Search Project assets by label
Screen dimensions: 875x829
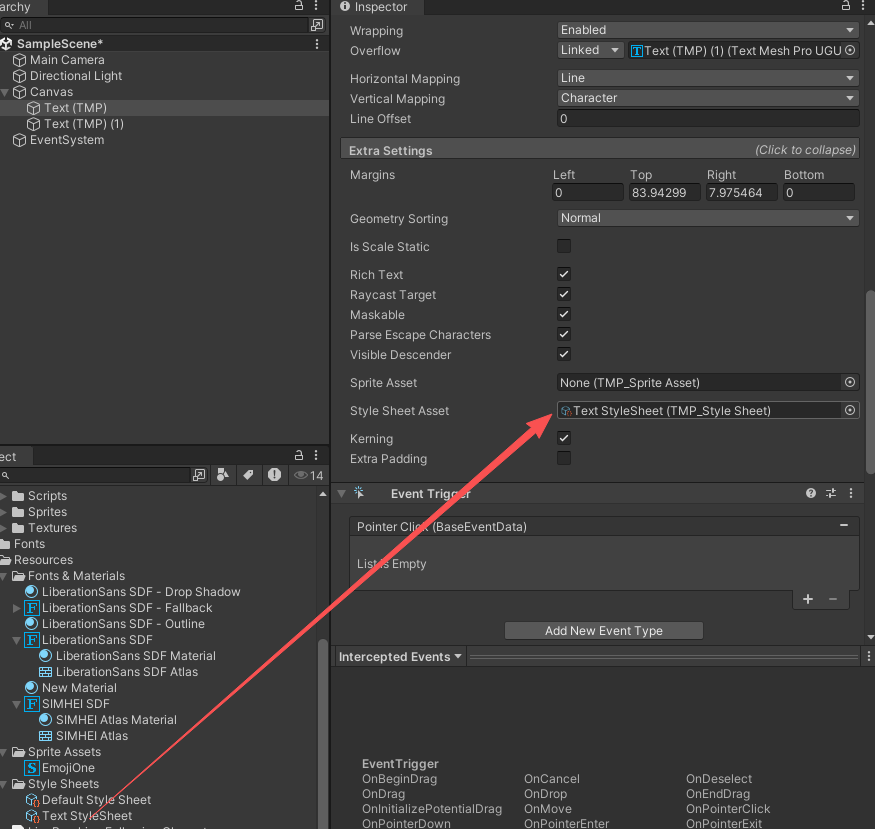point(248,475)
